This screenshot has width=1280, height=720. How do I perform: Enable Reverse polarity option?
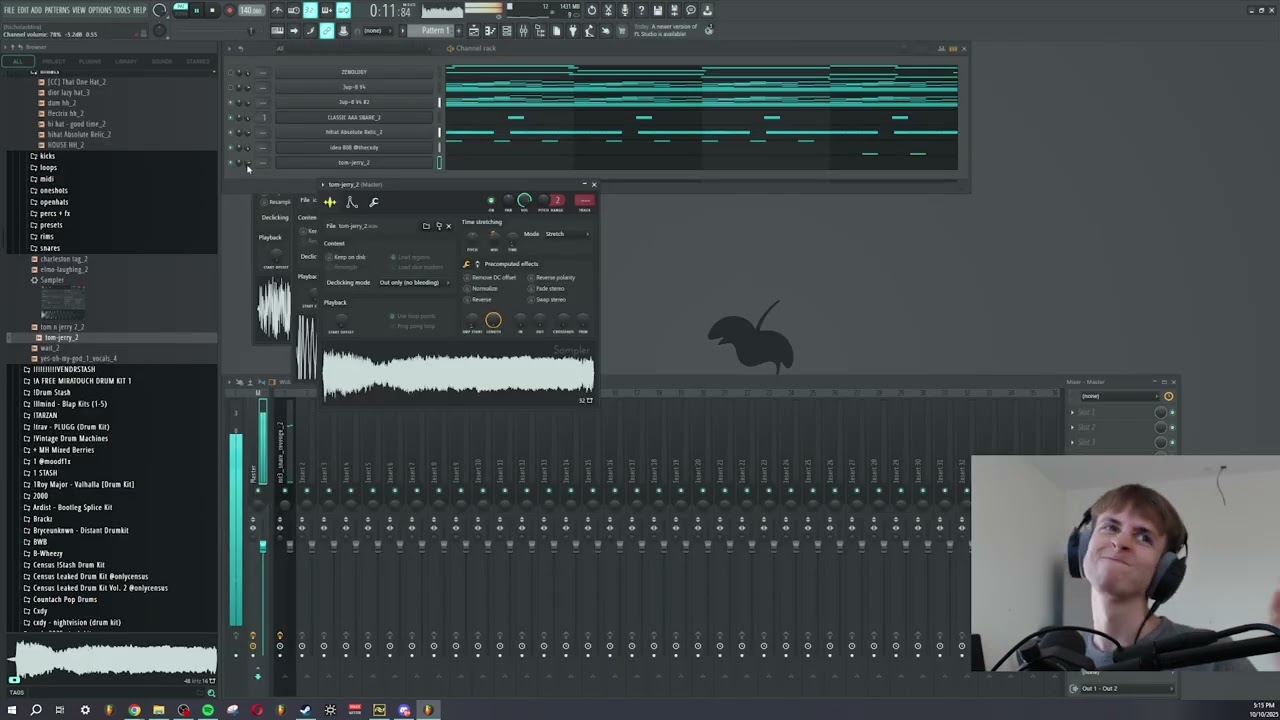tap(552, 277)
